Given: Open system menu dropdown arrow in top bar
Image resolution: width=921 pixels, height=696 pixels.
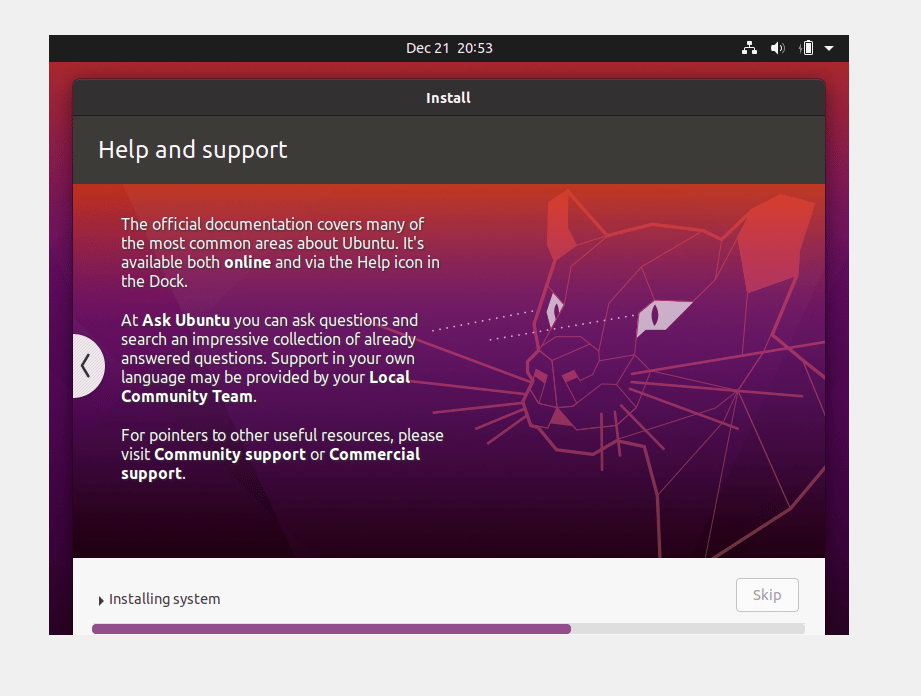Looking at the screenshot, I should click(829, 48).
